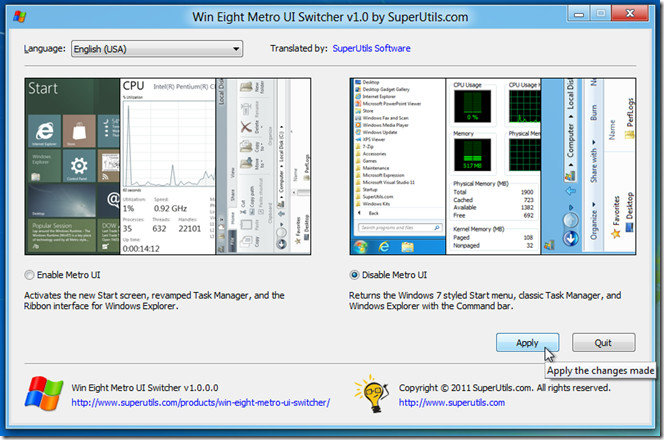Select the Enable Metro UI option
664x440 pixels.
click(28, 275)
